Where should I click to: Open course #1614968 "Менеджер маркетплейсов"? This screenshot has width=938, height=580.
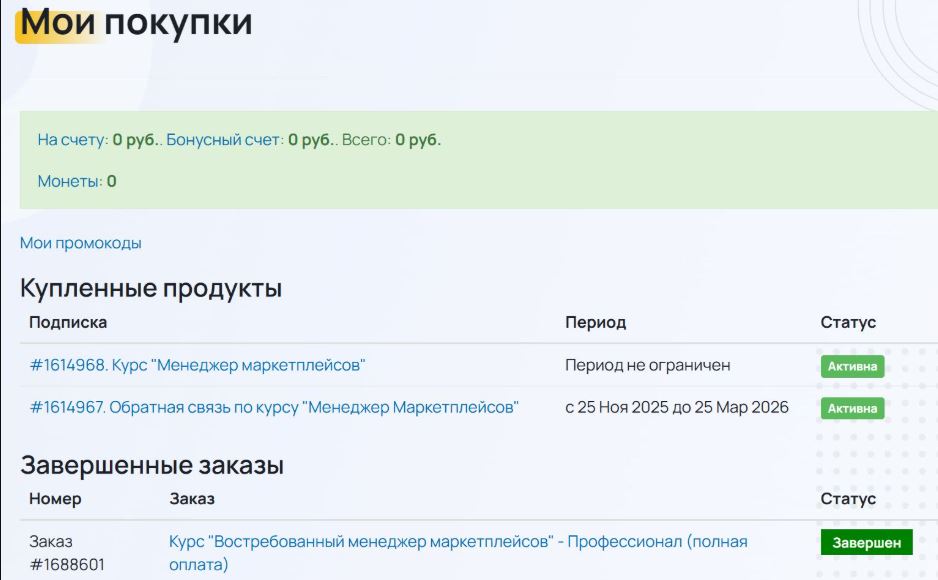tap(197, 365)
